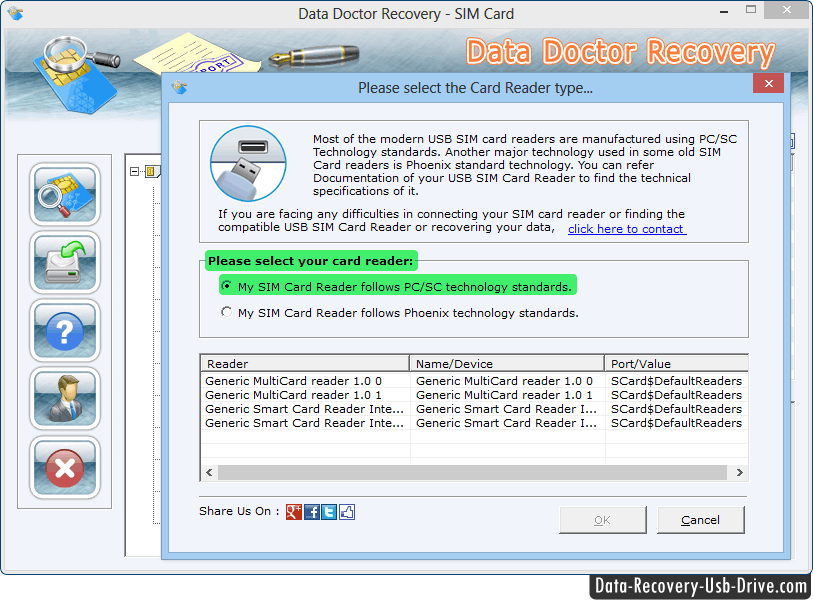Click the Name/Device column header

pyautogui.click(x=507, y=364)
